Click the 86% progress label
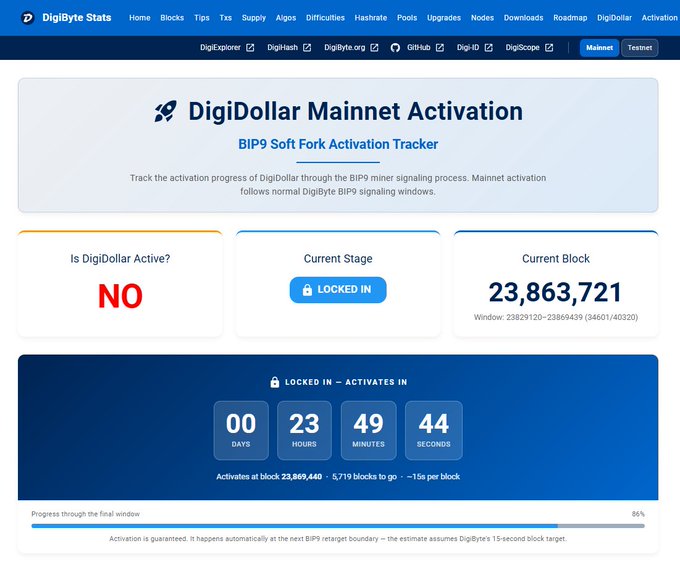 tap(638, 514)
